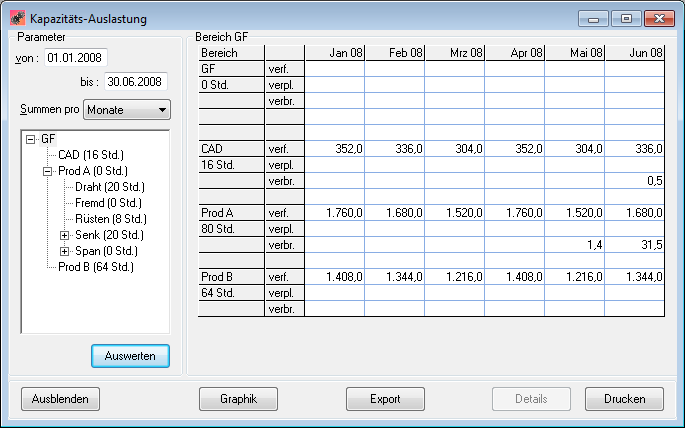Select Draht (20 Std.) tree item
Screen dimensions: 685x428
[x=110, y=187]
